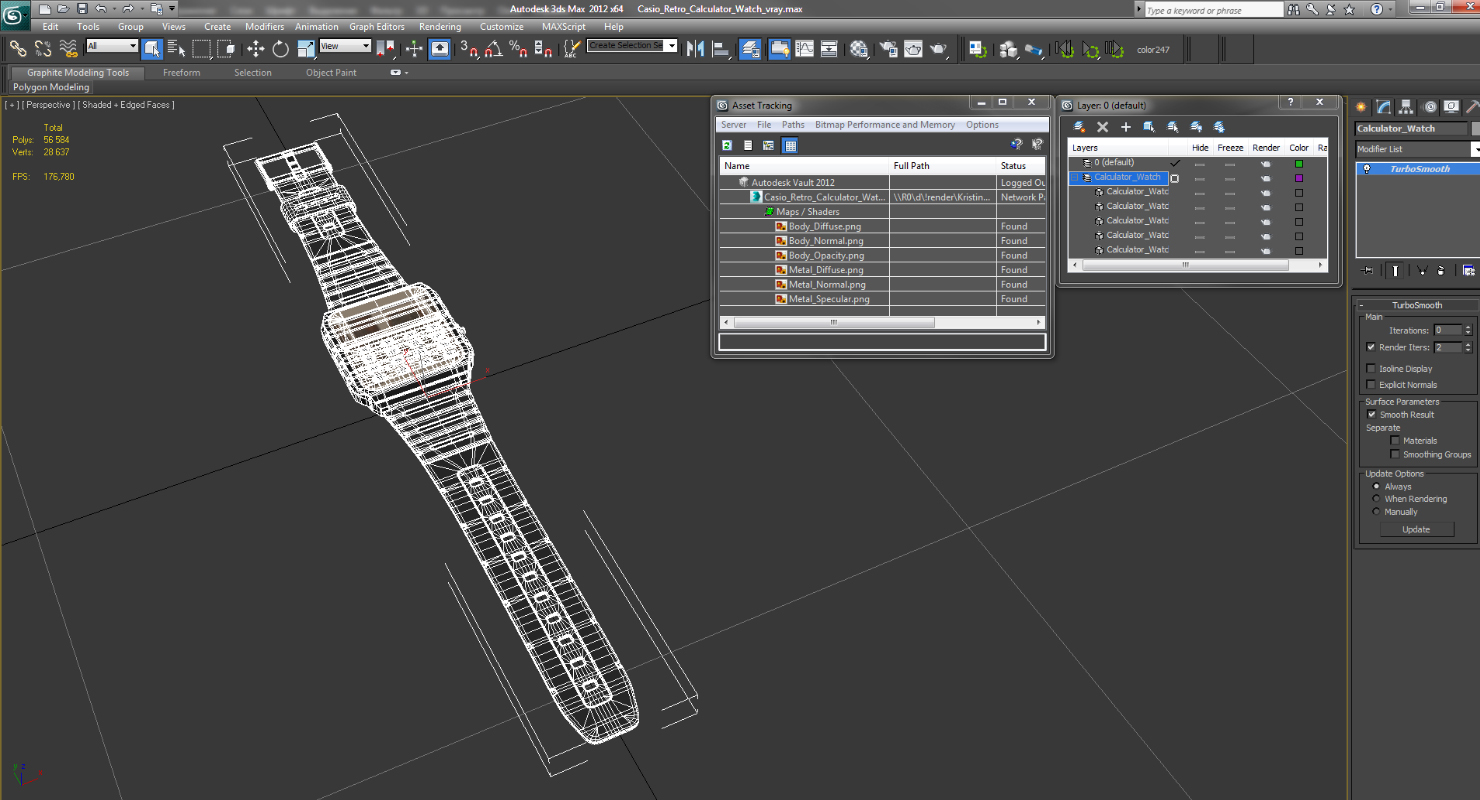The width and height of the screenshot is (1480, 800).
Task: Toggle the 3D Snaps icon
Action: point(469,48)
